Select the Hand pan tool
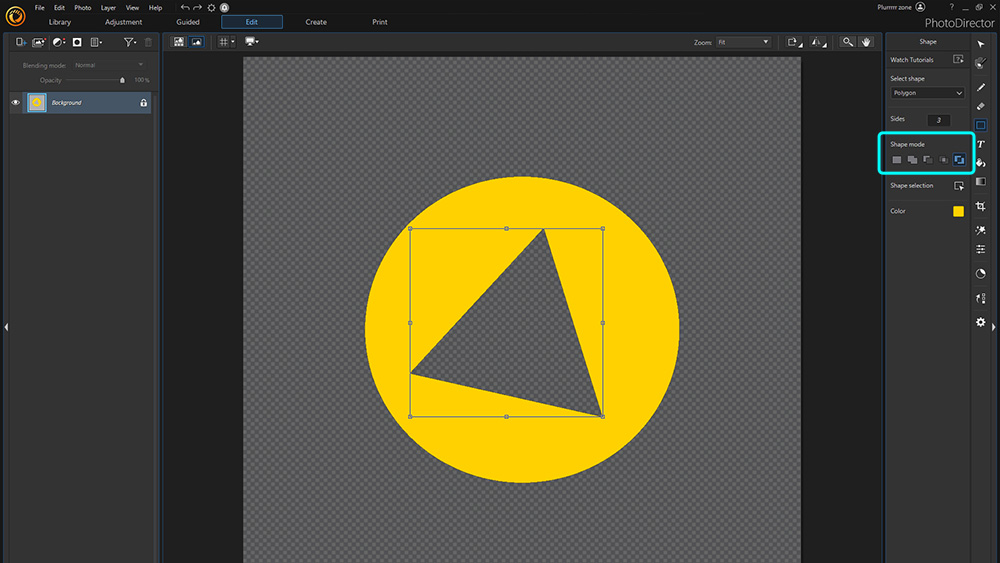The height and width of the screenshot is (563, 1000). click(x=865, y=42)
